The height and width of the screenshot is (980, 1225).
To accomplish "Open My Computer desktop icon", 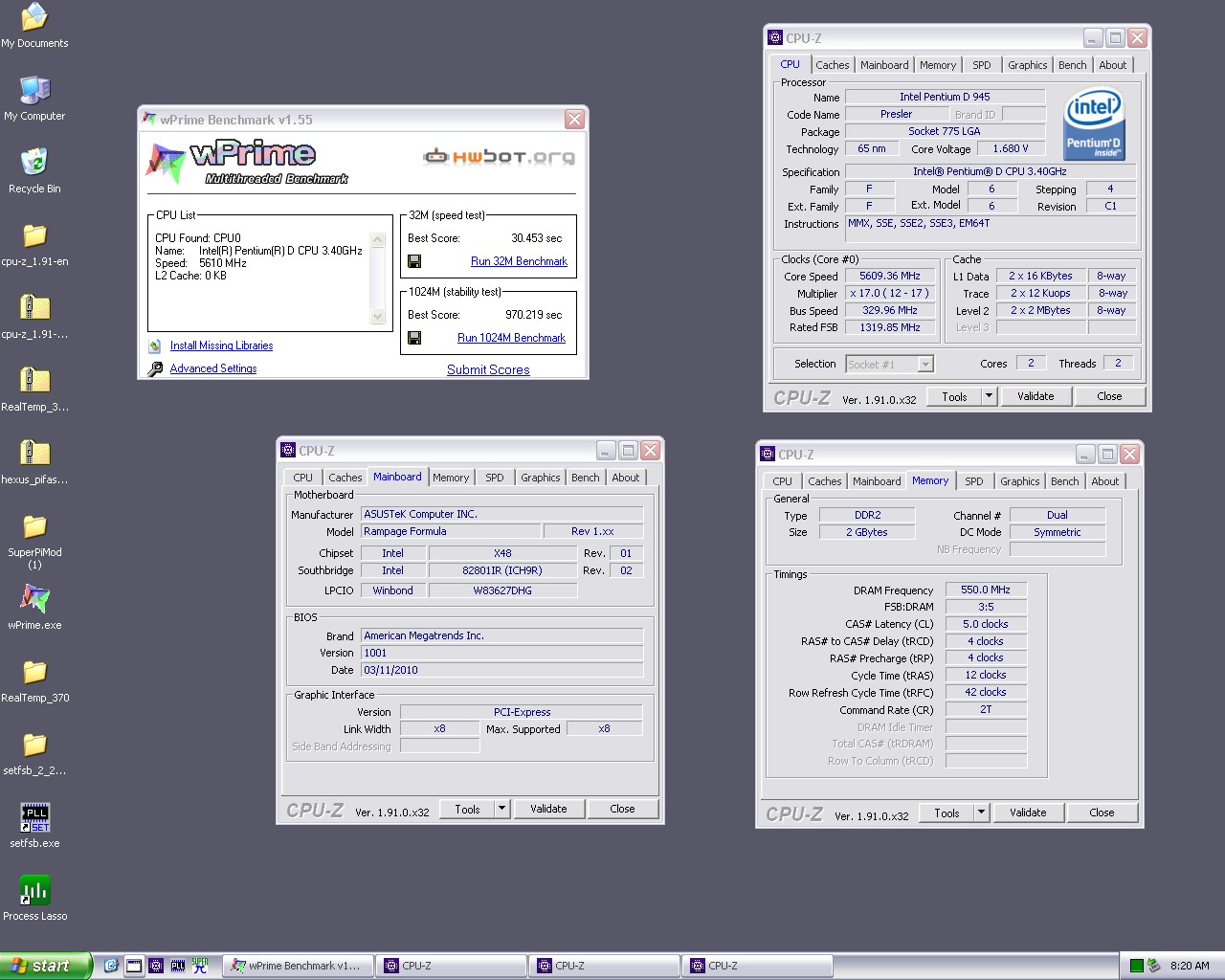I will click(x=34, y=90).
